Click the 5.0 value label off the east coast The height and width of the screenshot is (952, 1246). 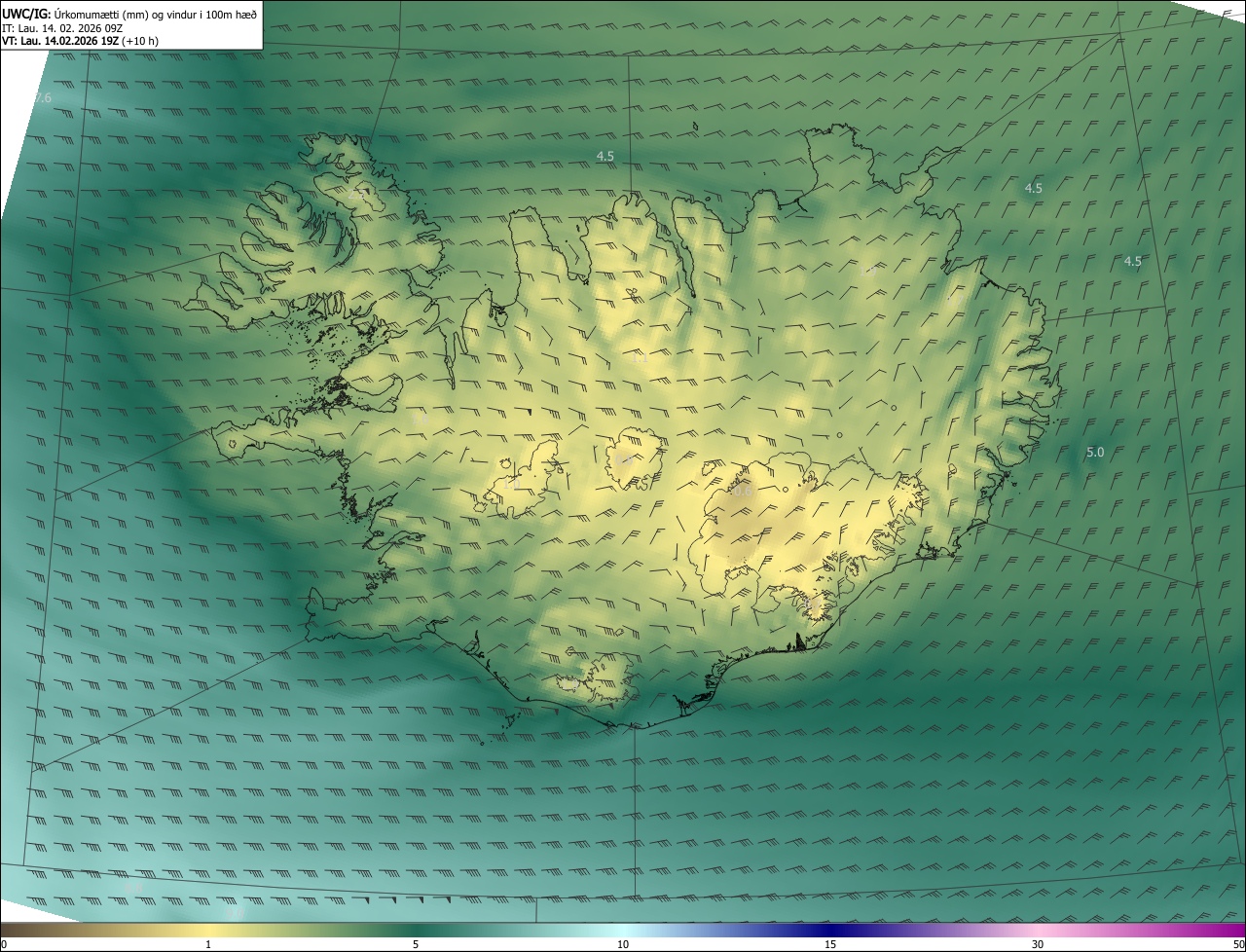1095,452
